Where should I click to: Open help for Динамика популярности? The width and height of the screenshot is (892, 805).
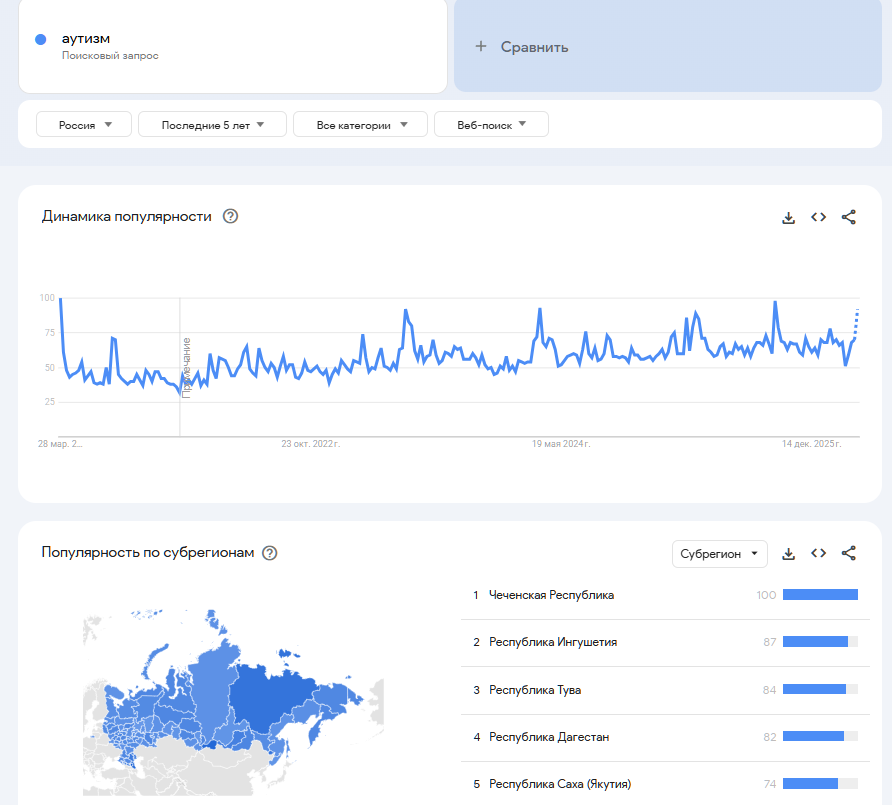230,217
